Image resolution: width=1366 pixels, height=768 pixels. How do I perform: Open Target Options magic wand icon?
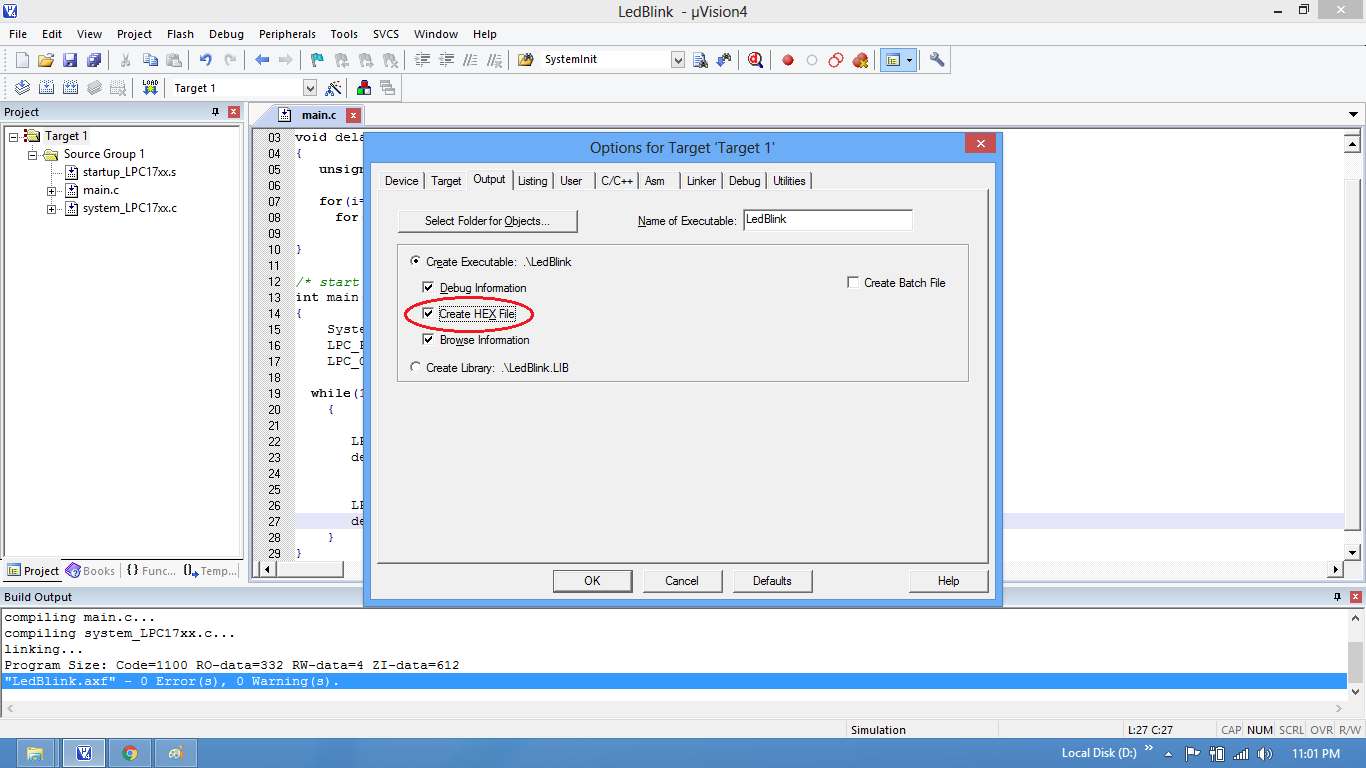click(334, 88)
